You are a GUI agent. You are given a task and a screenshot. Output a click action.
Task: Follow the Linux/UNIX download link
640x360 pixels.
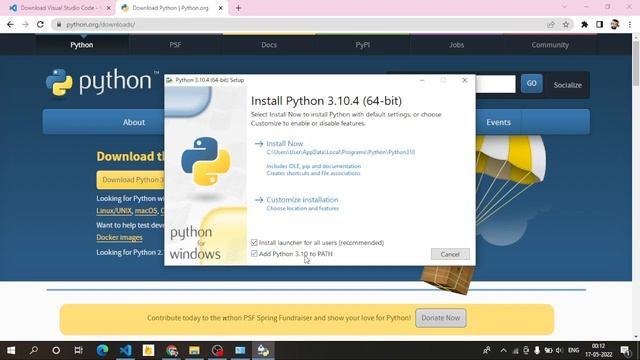click(114, 211)
